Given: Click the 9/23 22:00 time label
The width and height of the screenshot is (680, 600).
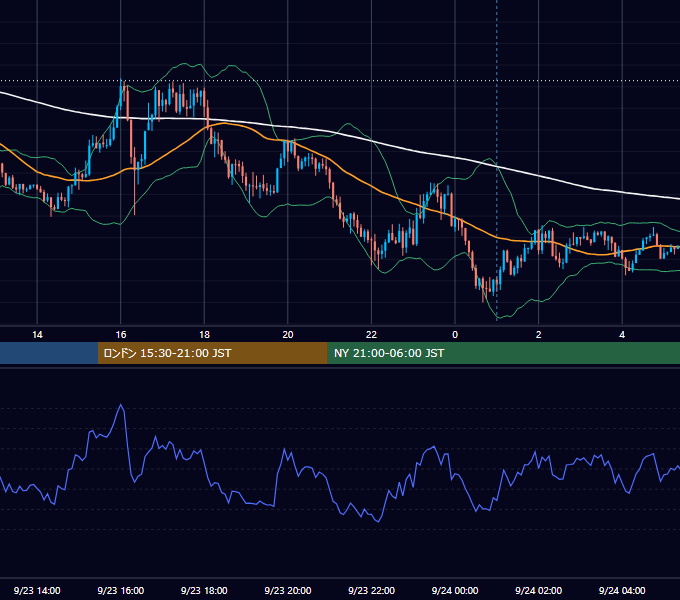Looking at the screenshot, I should (x=371, y=590).
